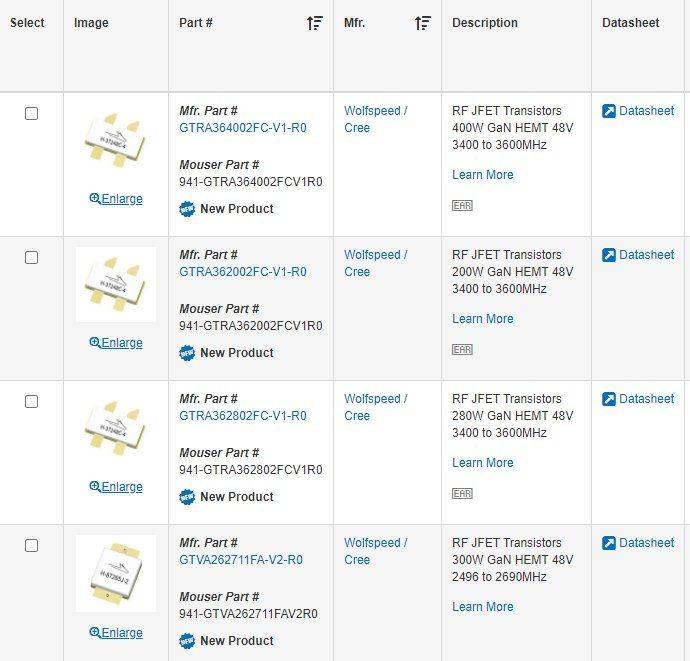Click the EAR icon for GTRA362802FC-V1-R0
The image size is (690, 661).
click(x=462, y=493)
